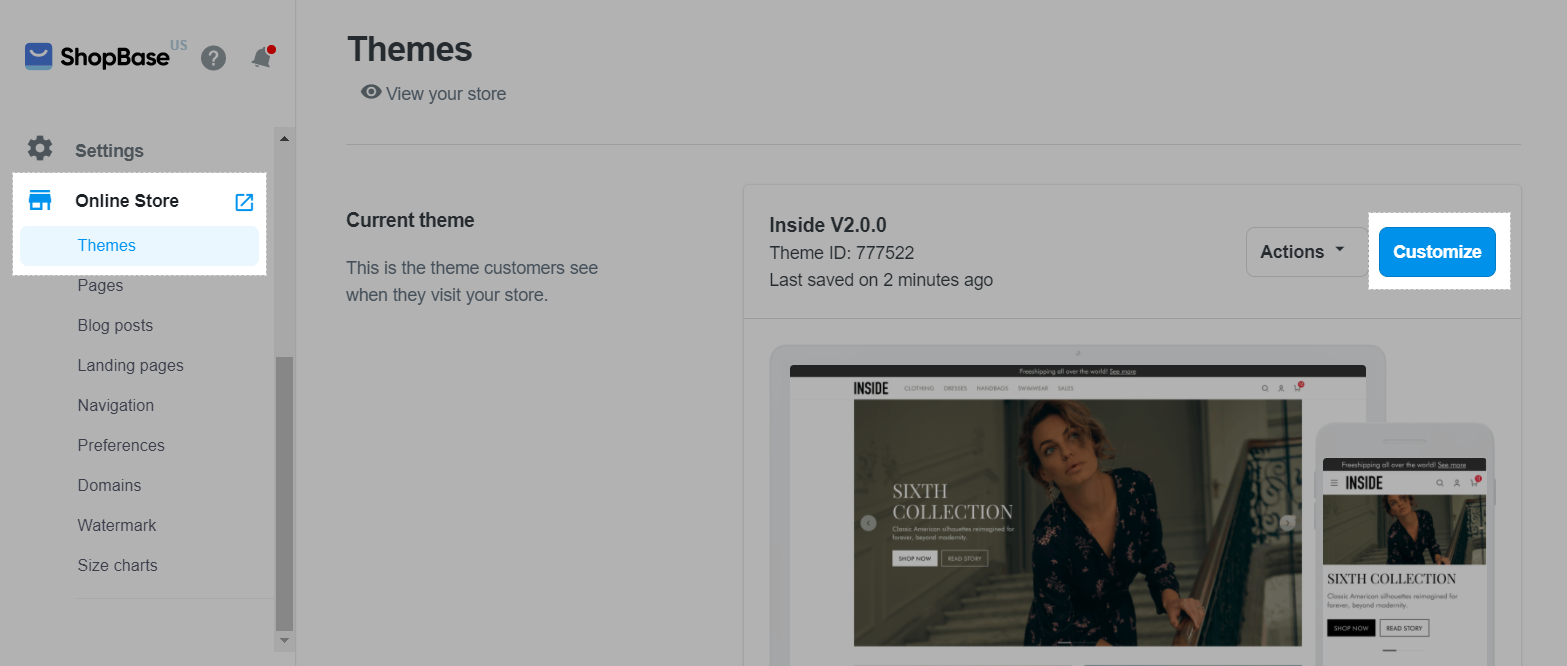The image size is (1567, 666).
Task: Open Pages in the sidebar
Action: (x=100, y=286)
